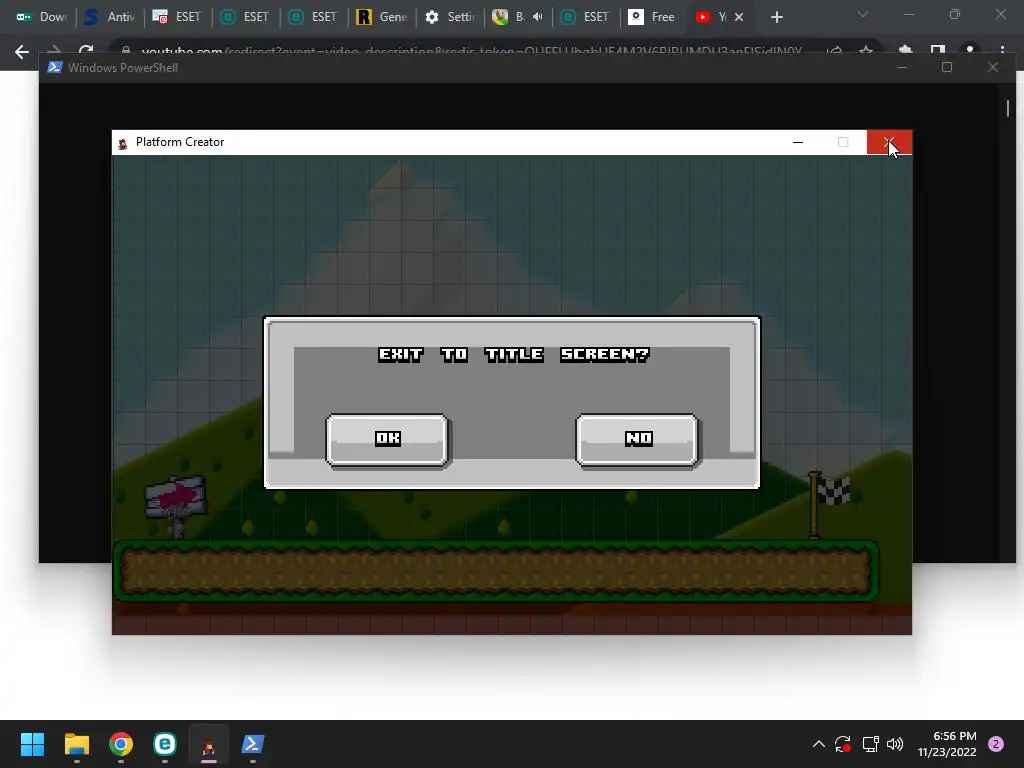The height and width of the screenshot is (768, 1024).
Task: Switch to the Free browser tab
Action: 652,17
